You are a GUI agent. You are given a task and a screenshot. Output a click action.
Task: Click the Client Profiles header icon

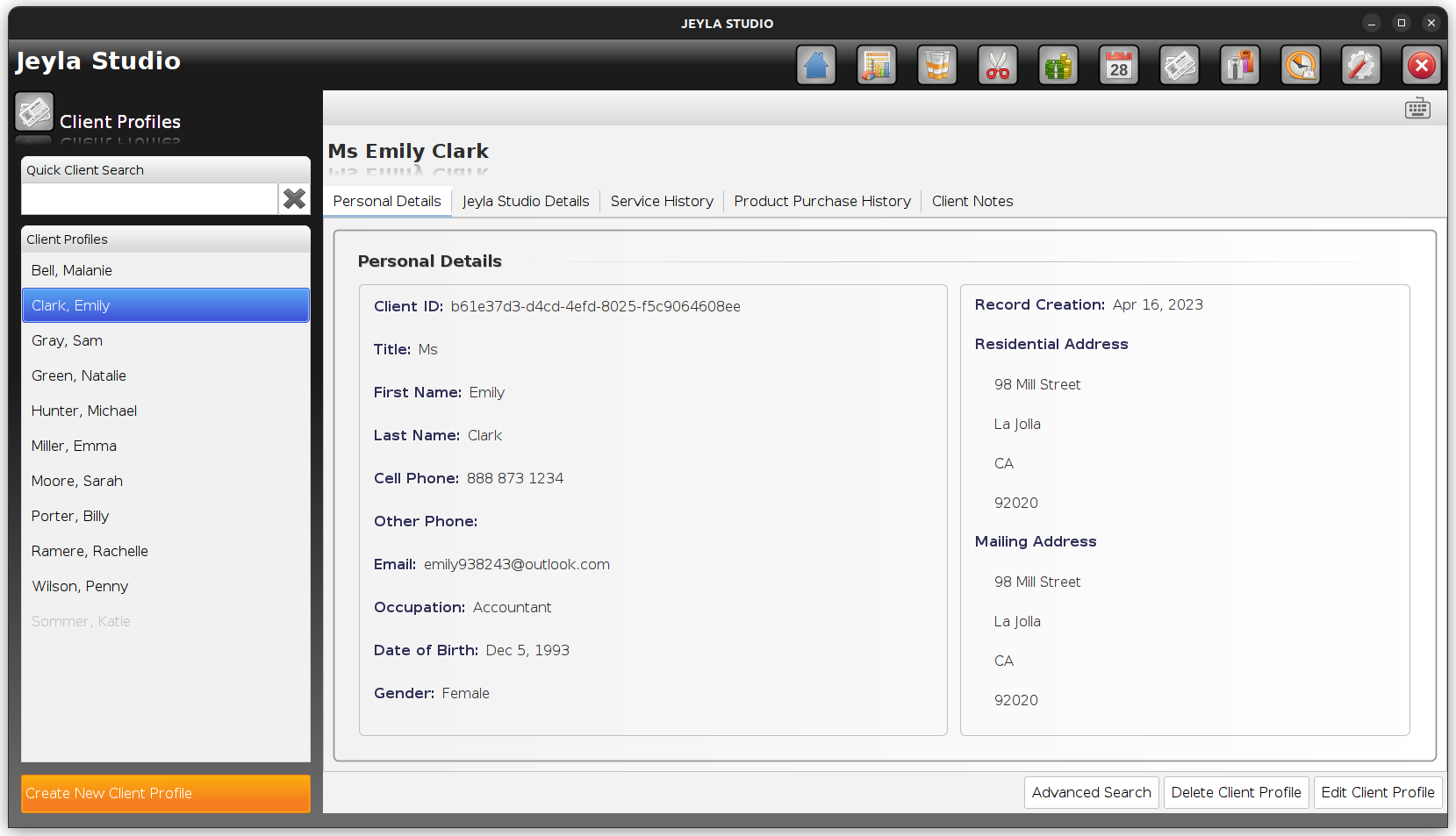click(34, 112)
